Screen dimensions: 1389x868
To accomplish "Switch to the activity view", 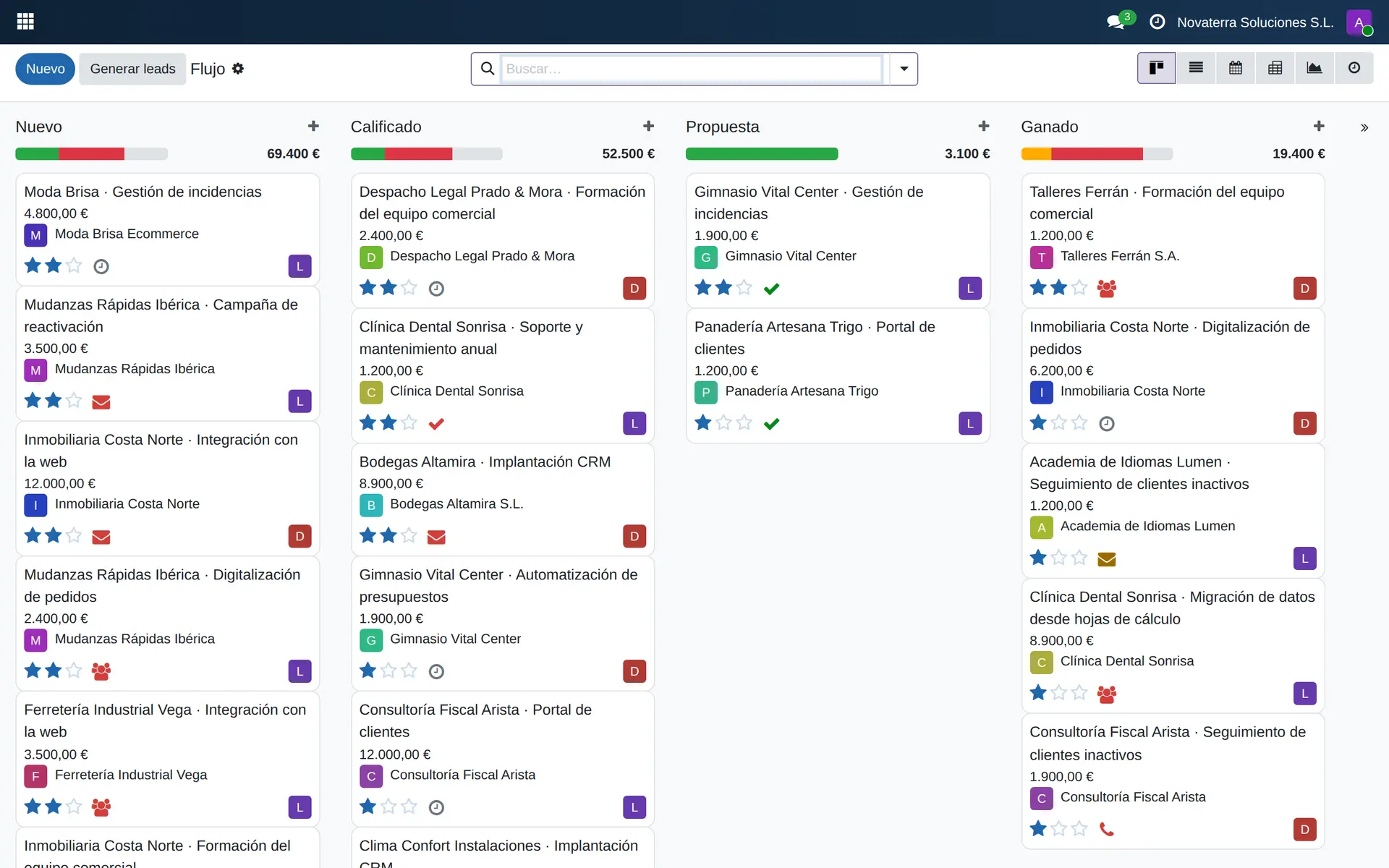I will tap(1354, 68).
